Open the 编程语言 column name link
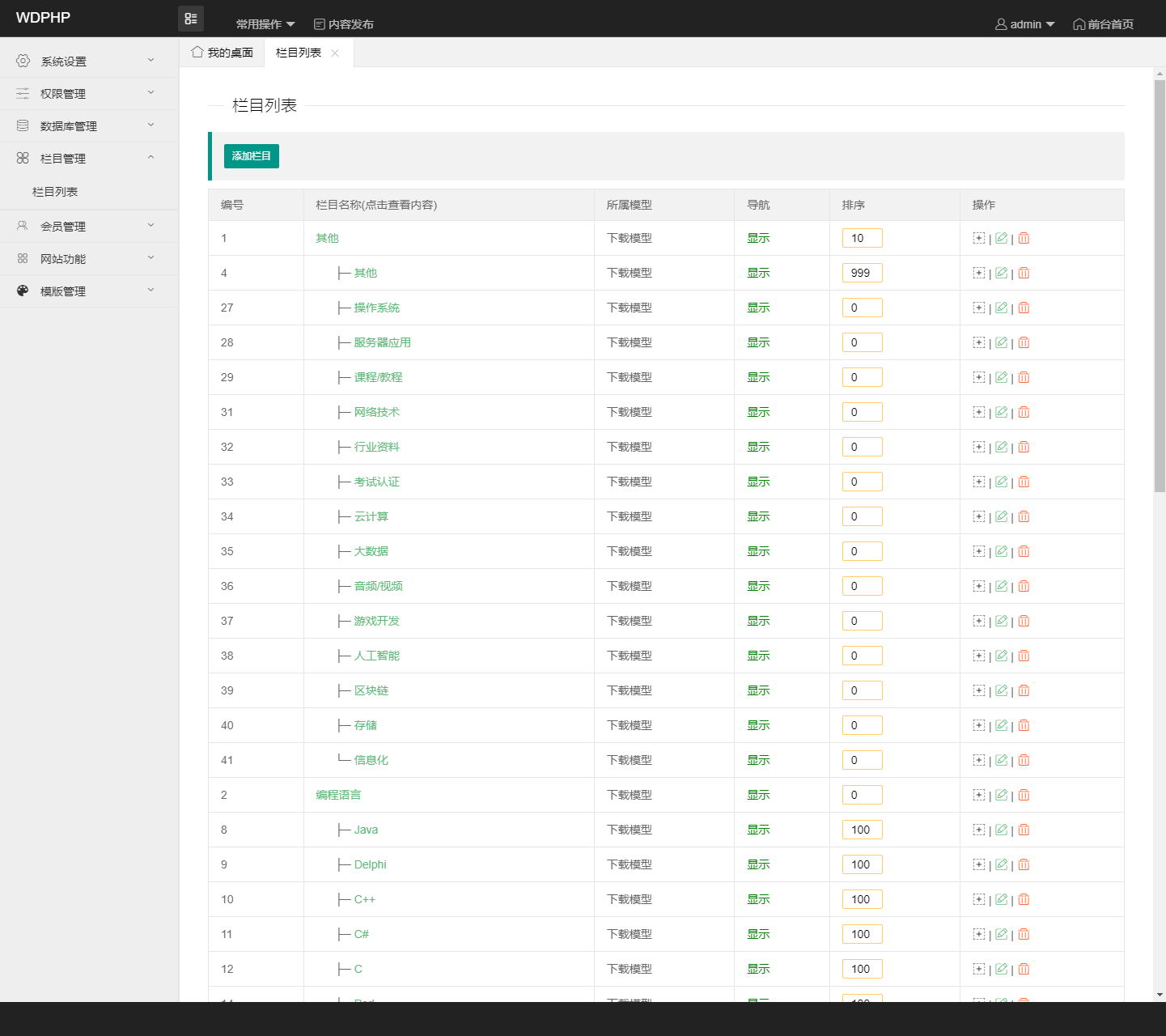This screenshot has width=1166, height=1036. click(x=338, y=795)
